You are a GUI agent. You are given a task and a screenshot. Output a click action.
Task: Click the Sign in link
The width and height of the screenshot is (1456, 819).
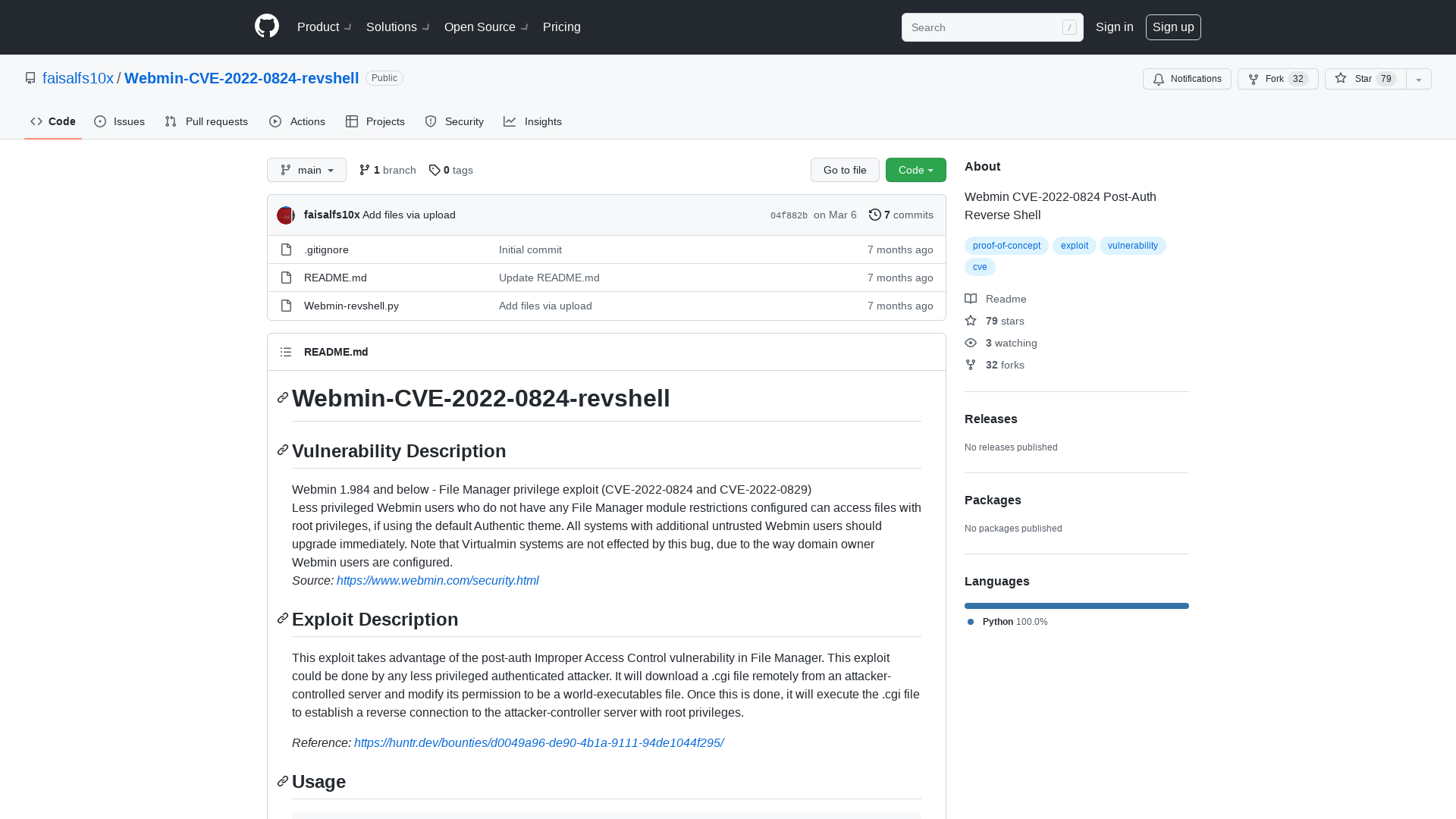1115,27
